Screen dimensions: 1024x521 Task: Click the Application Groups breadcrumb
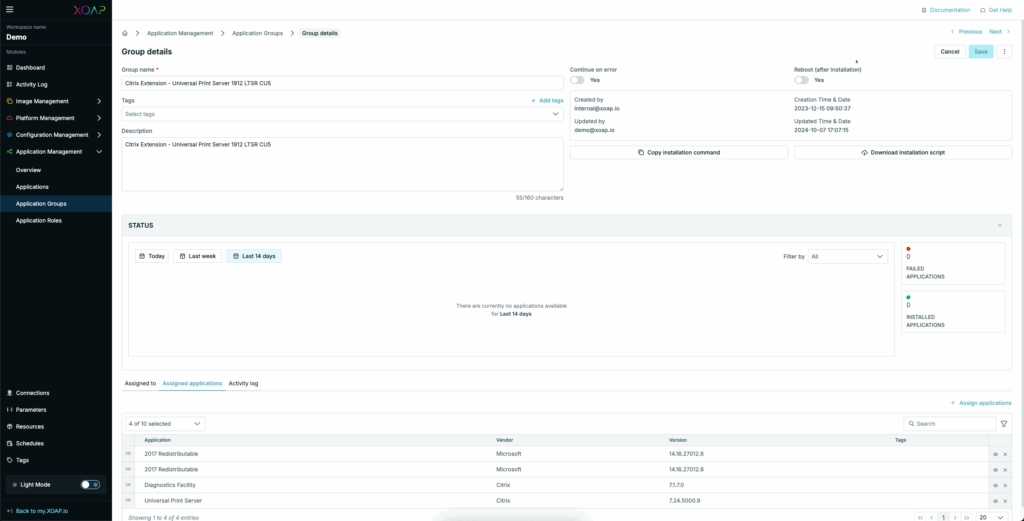tap(257, 33)
